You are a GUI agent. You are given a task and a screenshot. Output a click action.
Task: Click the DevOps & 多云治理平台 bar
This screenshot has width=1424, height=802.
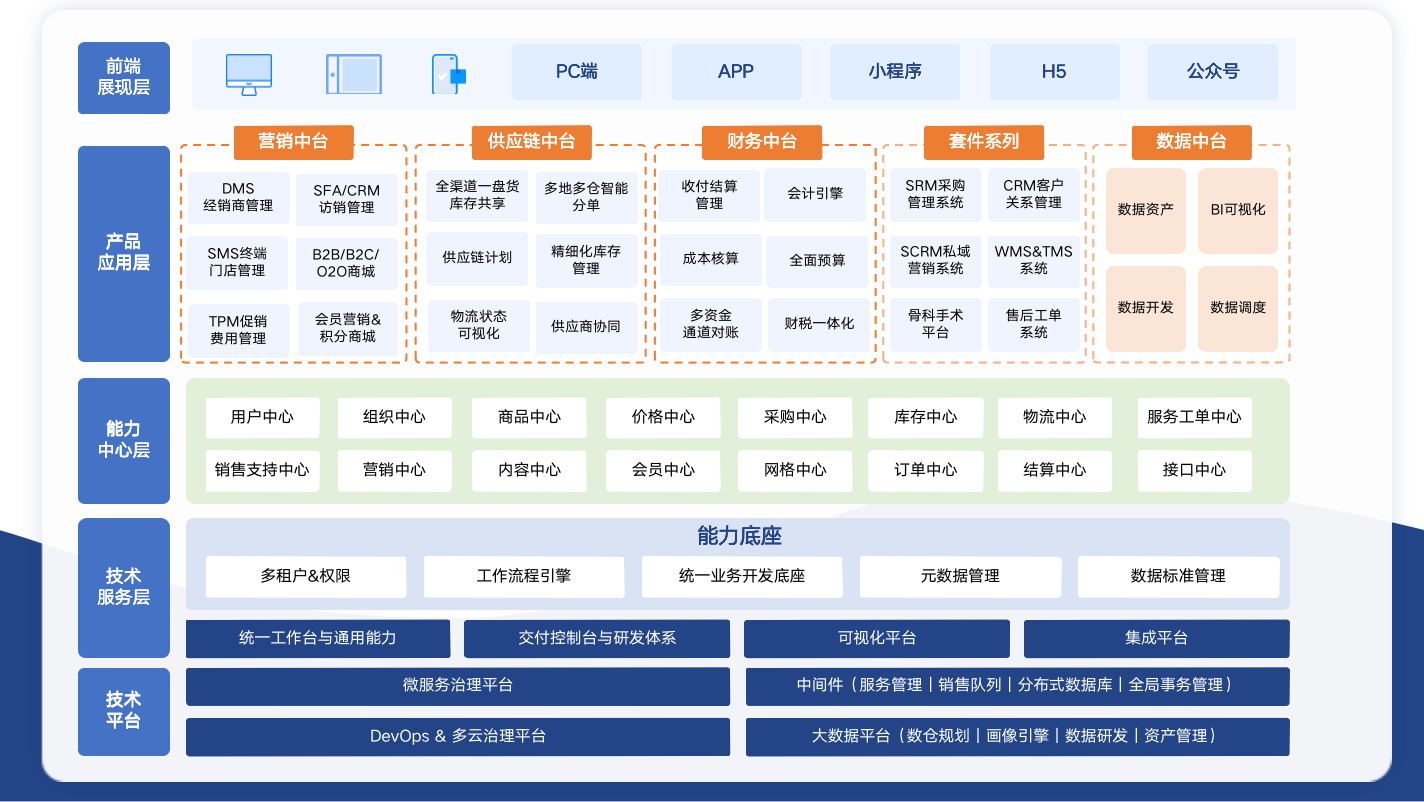click(458, 737)
